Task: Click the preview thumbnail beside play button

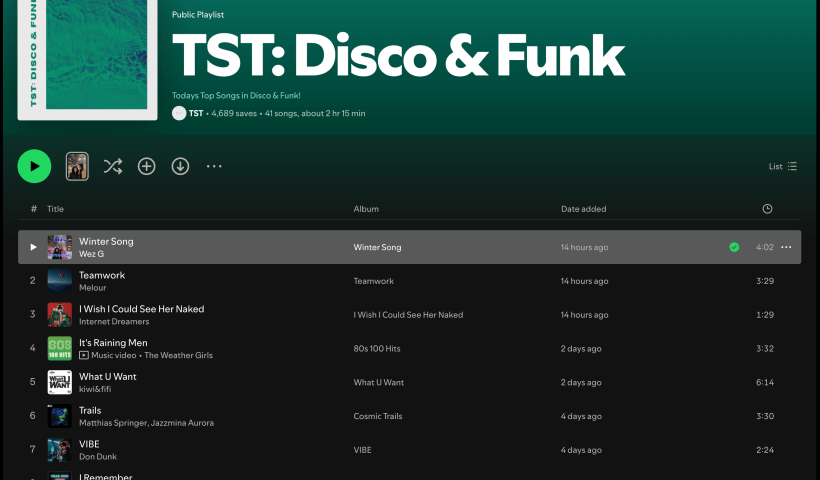Action: click(77, 166)
